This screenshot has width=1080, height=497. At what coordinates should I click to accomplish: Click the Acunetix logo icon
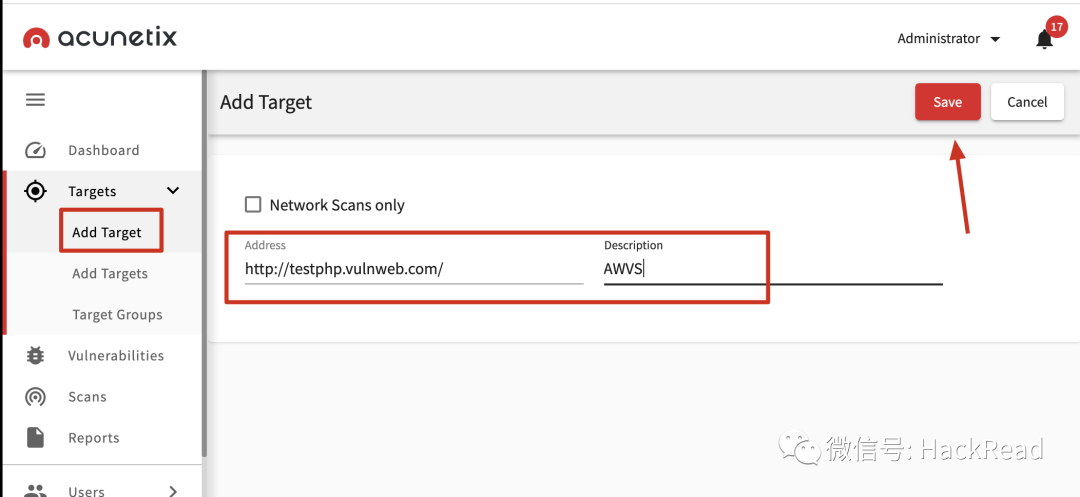(x=36, y=38)
